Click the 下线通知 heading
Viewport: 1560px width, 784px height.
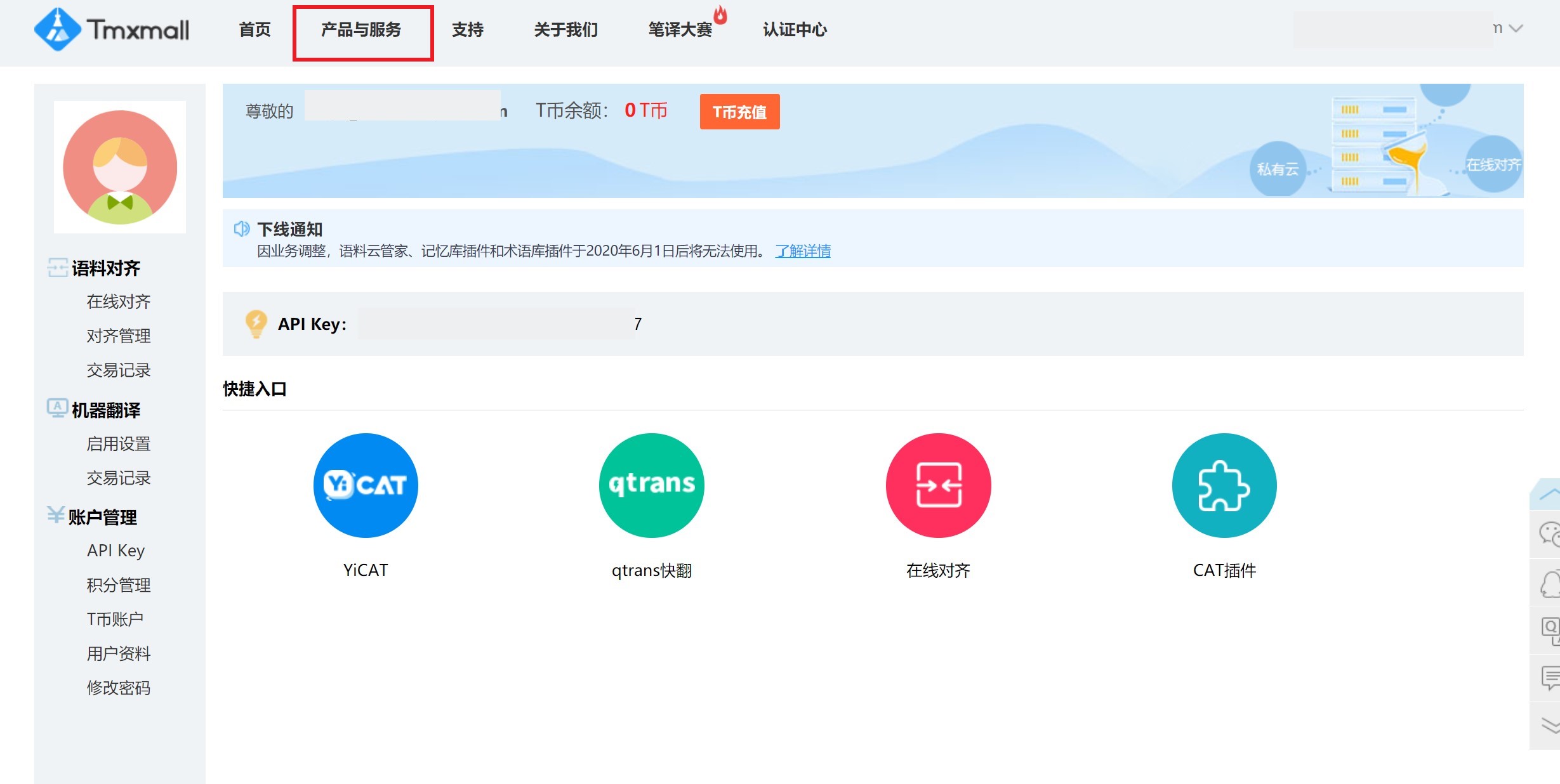pyautogui.click(x=290, y=229)
